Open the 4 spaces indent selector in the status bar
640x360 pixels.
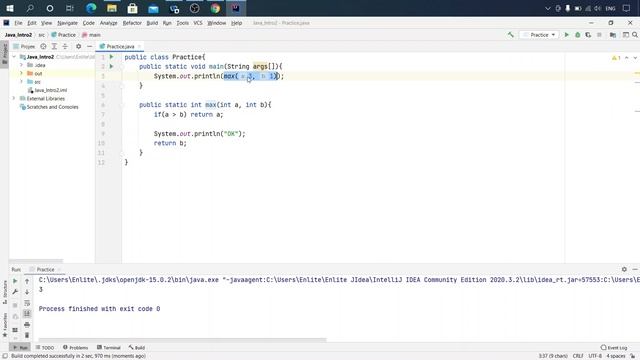tap(616, 356)
